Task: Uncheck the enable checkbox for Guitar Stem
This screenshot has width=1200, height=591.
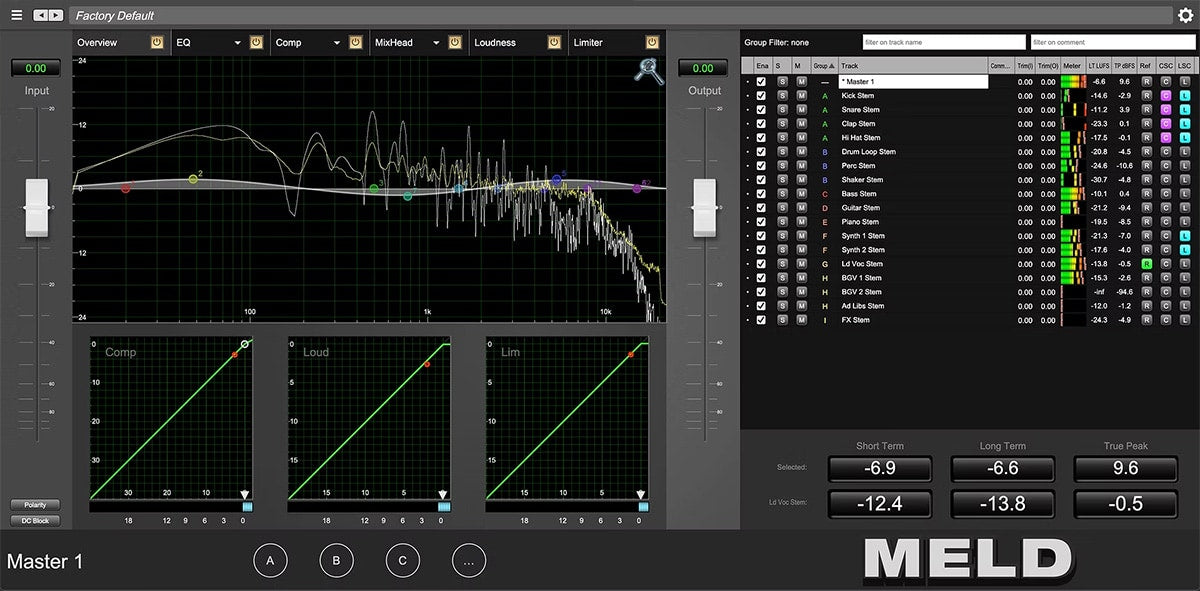Action: coord(761,208)
